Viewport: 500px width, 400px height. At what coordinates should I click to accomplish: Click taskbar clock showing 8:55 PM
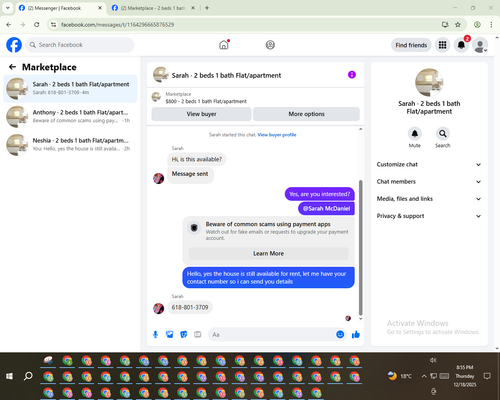point(465,376)
